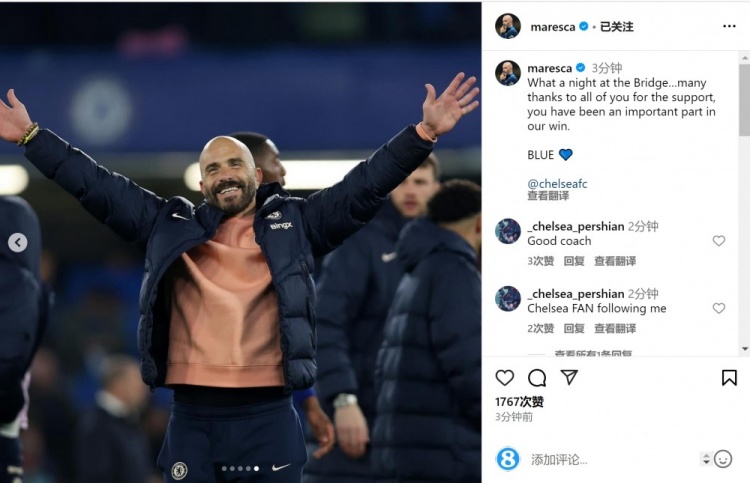Like the post with the heart icon
Screen dimensions: 750x483
[x=505, y=378]
